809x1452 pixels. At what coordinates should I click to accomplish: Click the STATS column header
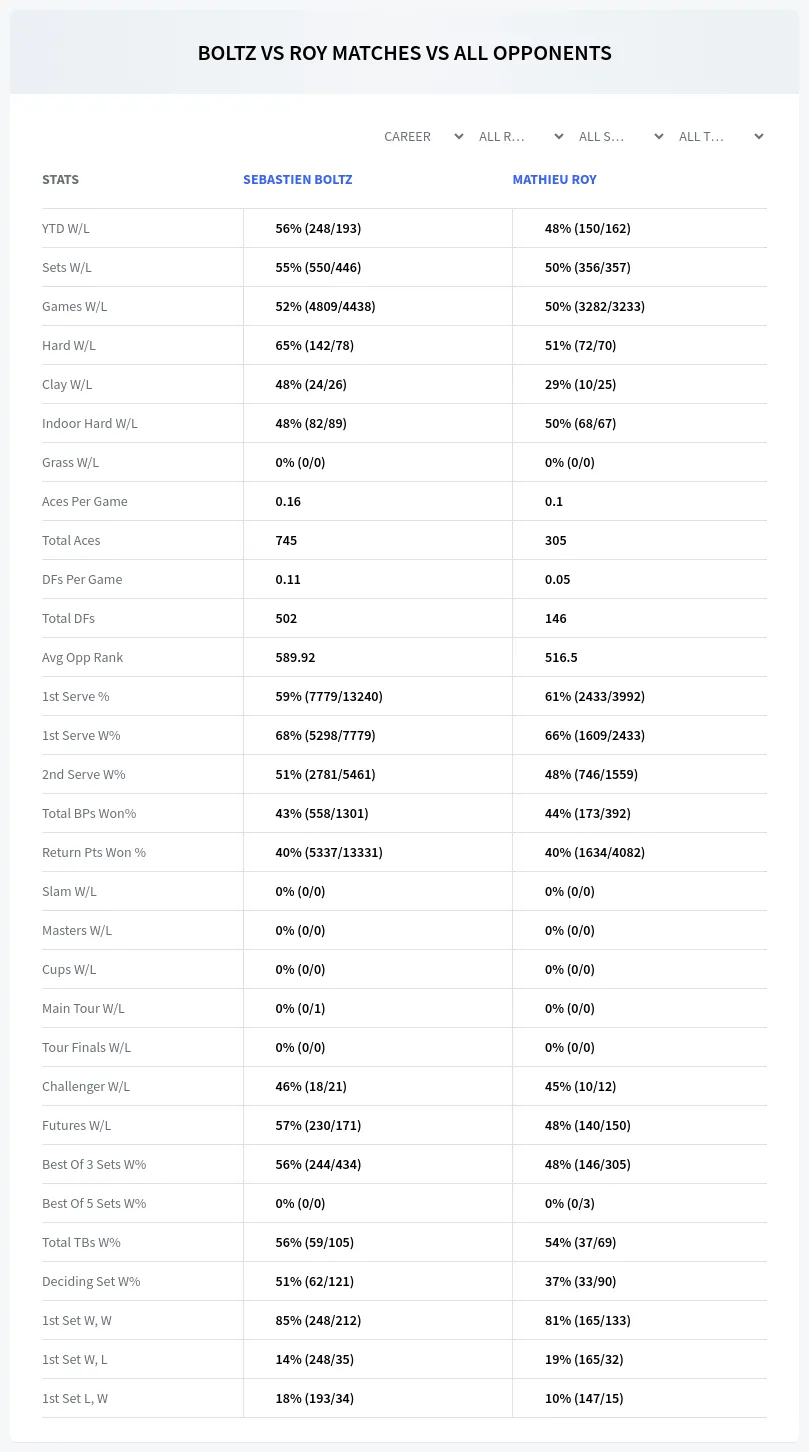(x=60, y=180)
